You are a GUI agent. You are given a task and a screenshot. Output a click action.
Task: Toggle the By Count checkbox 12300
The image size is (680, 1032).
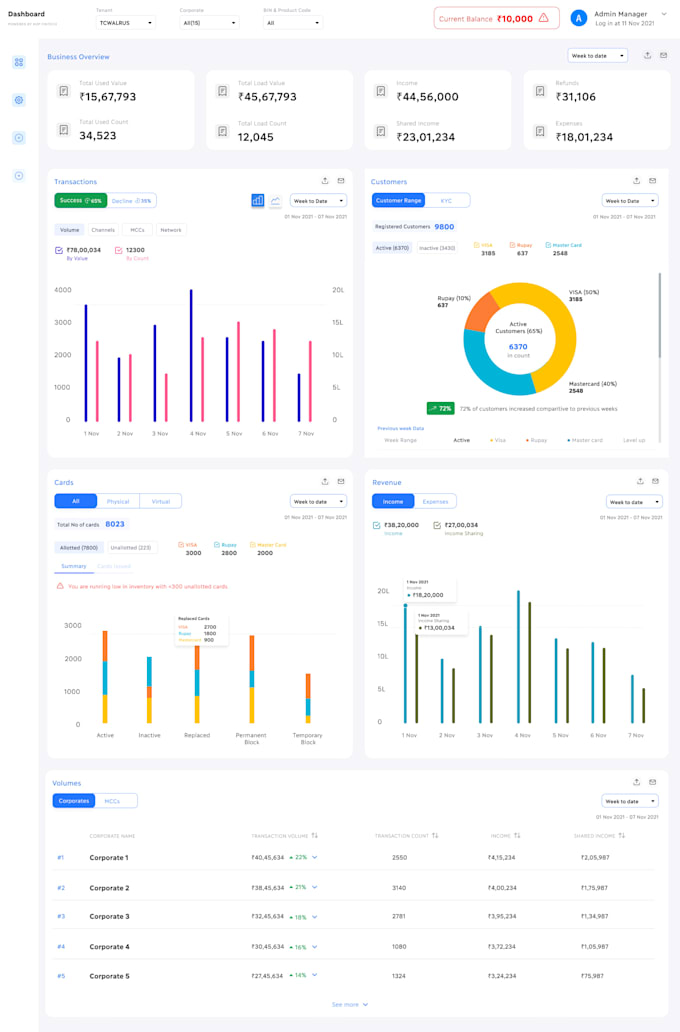[x=118, y=250]
